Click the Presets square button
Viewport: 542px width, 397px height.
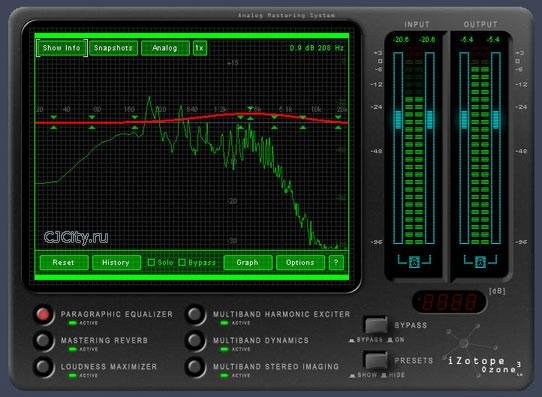pyautogui.click(x=376, y=360)
